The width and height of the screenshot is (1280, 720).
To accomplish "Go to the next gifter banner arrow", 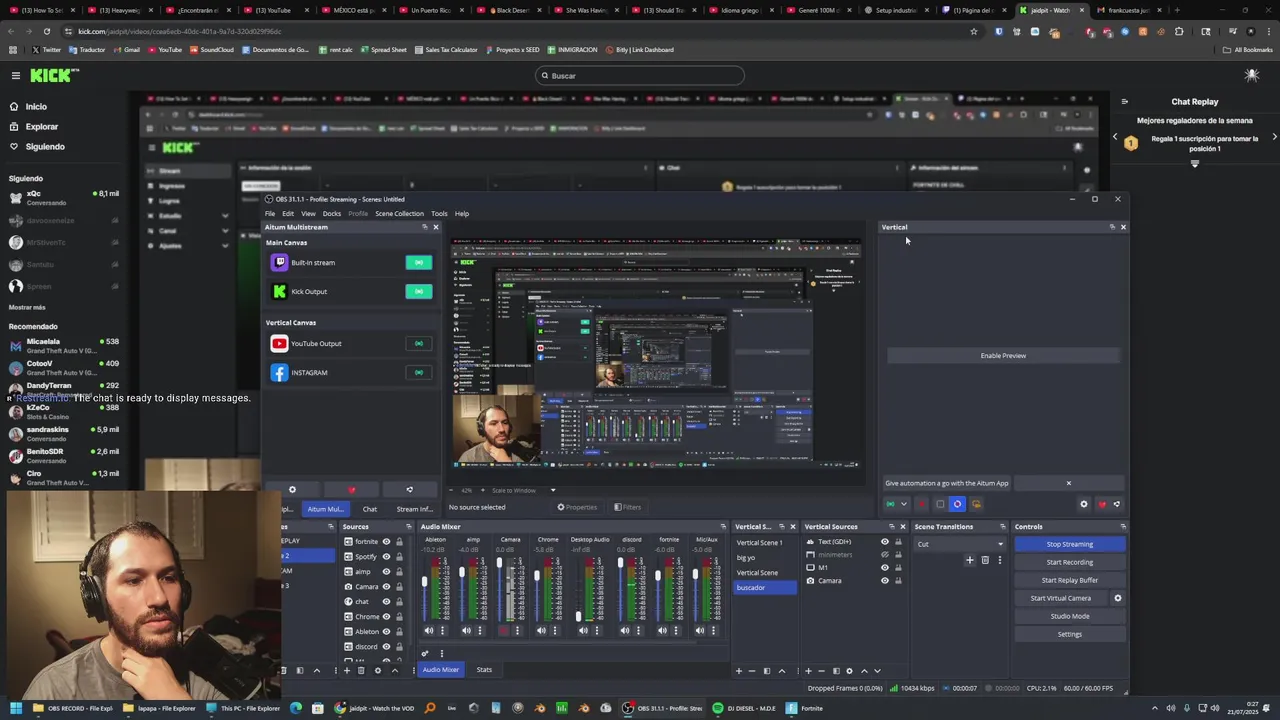I will [1274, 137].
